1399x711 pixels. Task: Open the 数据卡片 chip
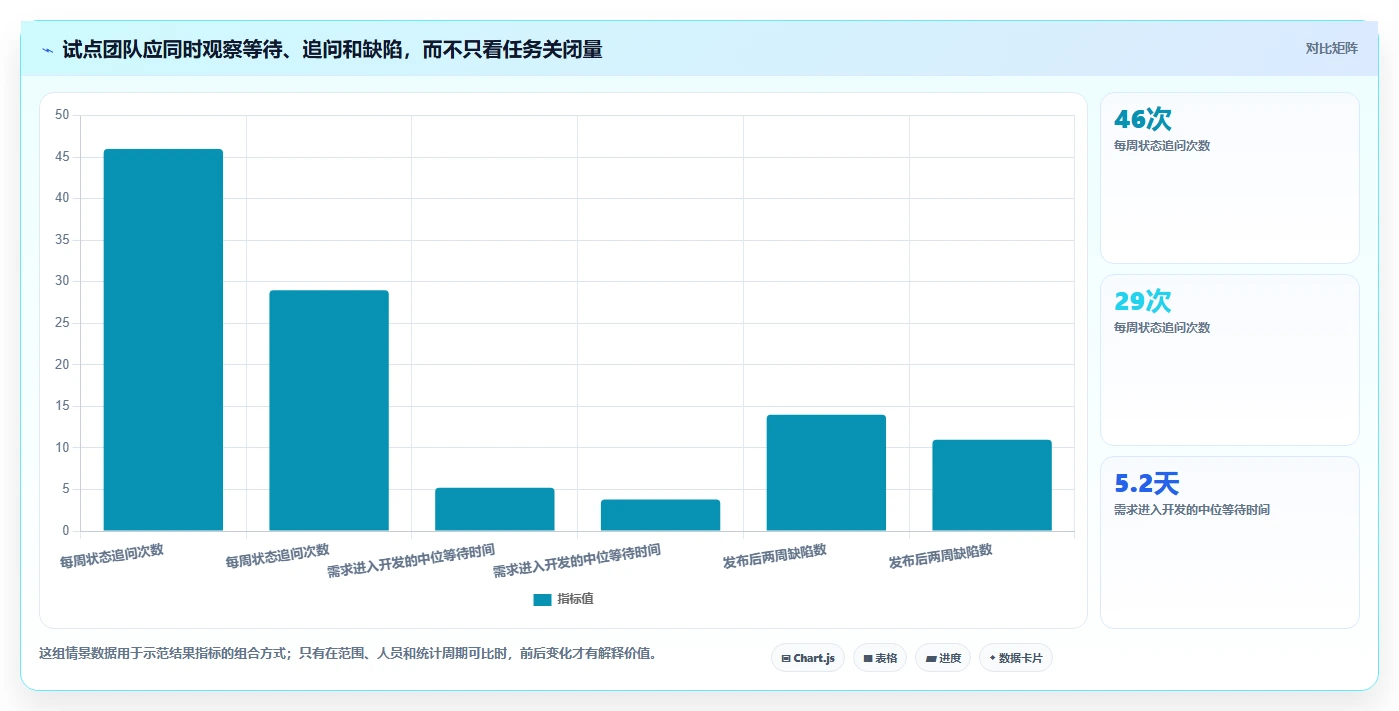point(1016,658)
